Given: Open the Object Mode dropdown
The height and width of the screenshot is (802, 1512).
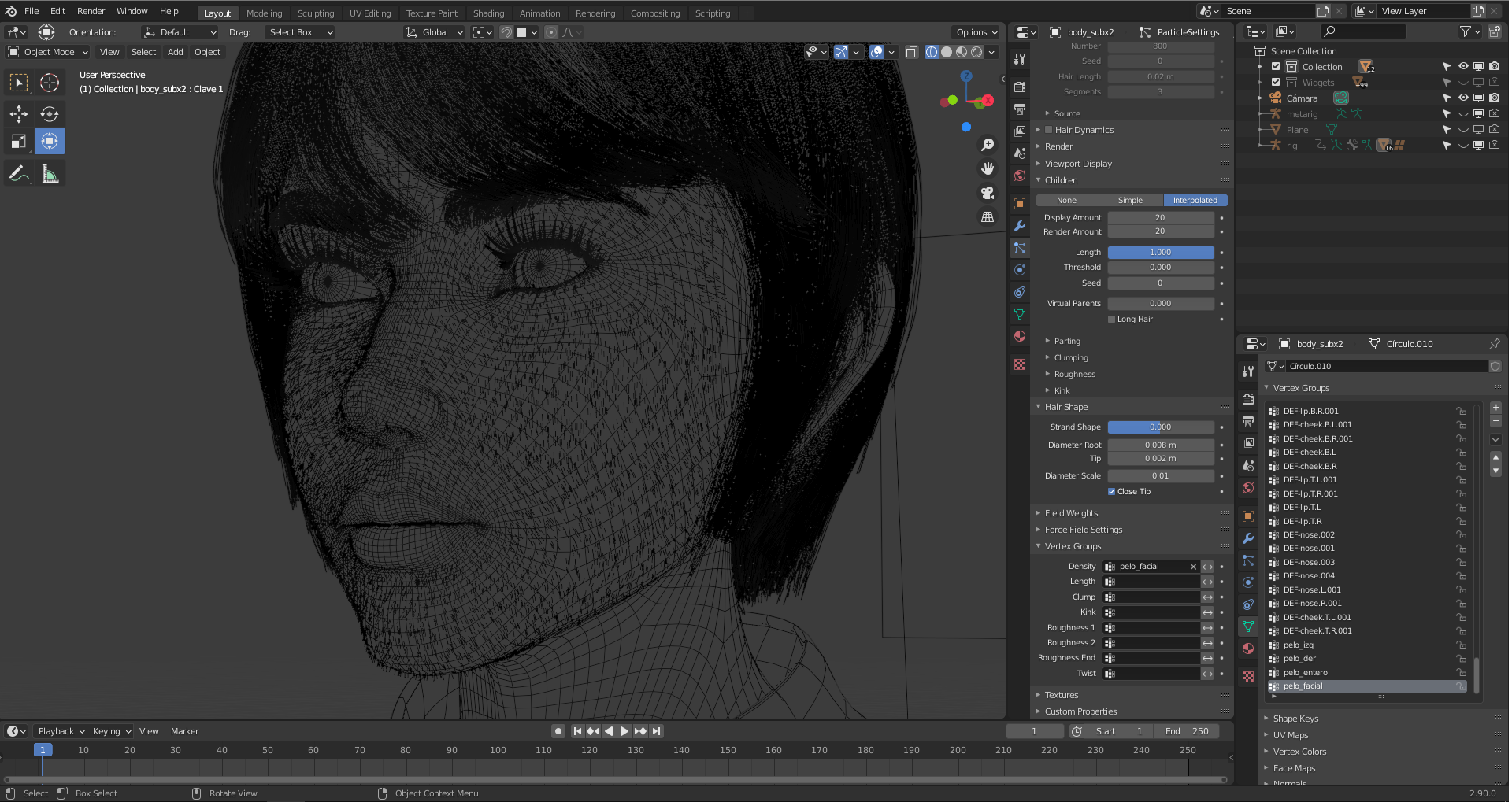Looking at the screenshot, I should click(48, 52).
